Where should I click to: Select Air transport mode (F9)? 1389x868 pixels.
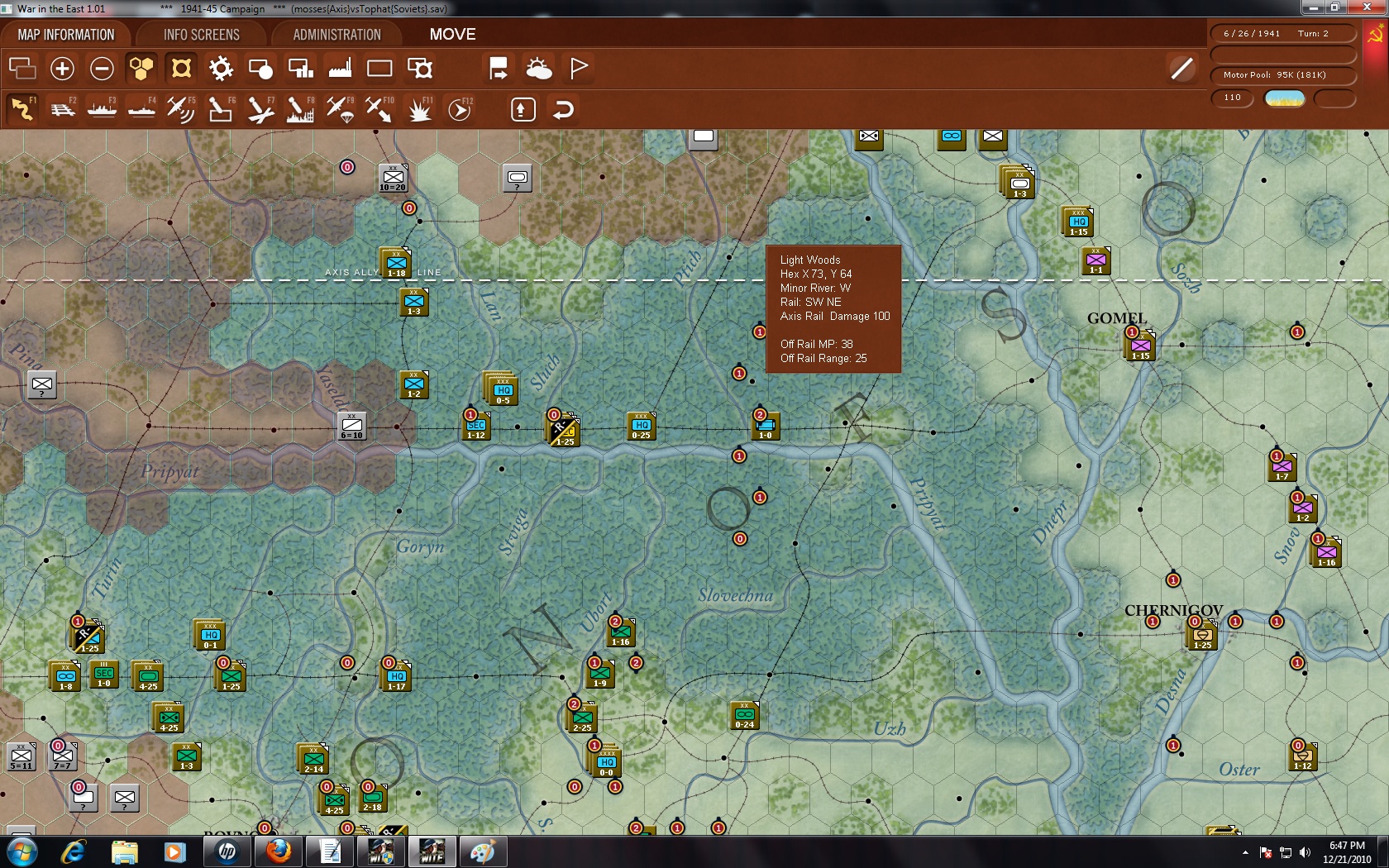(340, 109)
